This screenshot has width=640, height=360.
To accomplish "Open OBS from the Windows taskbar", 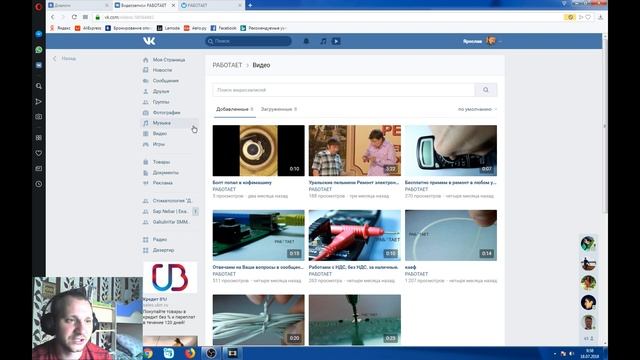I will point(211,353).
